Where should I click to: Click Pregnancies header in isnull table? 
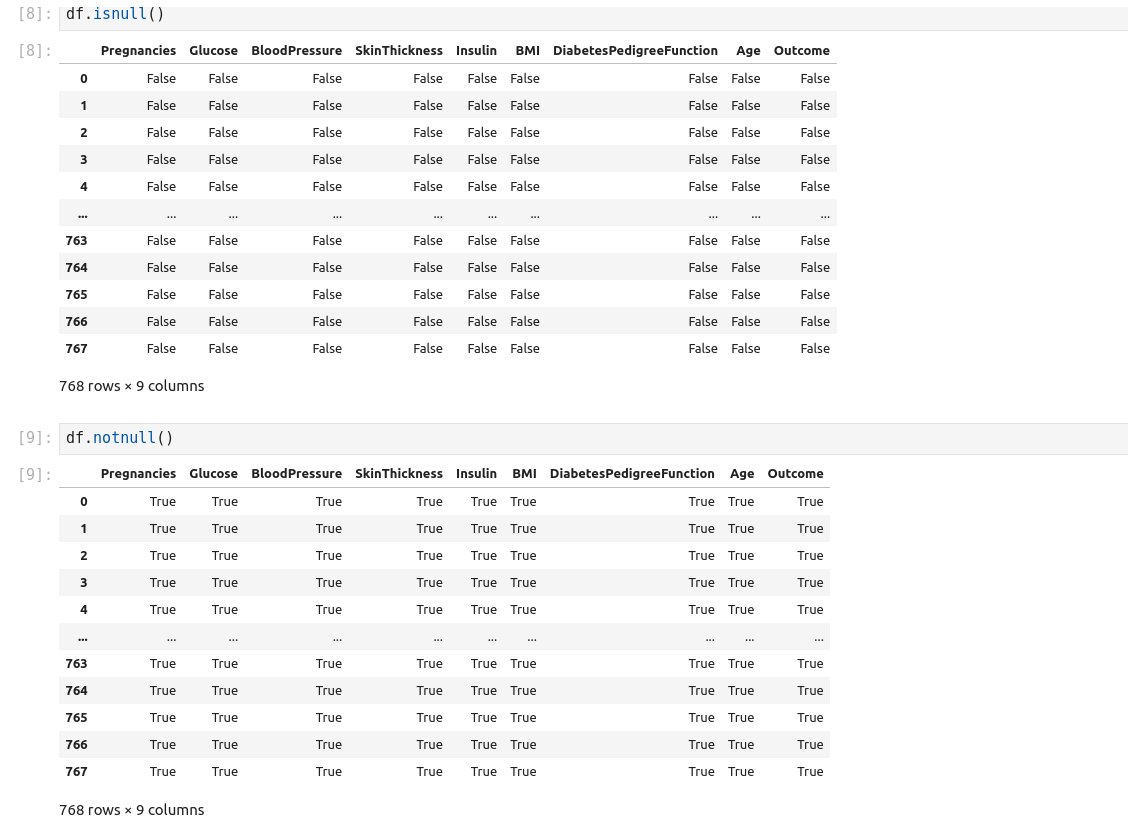point(138,51)
